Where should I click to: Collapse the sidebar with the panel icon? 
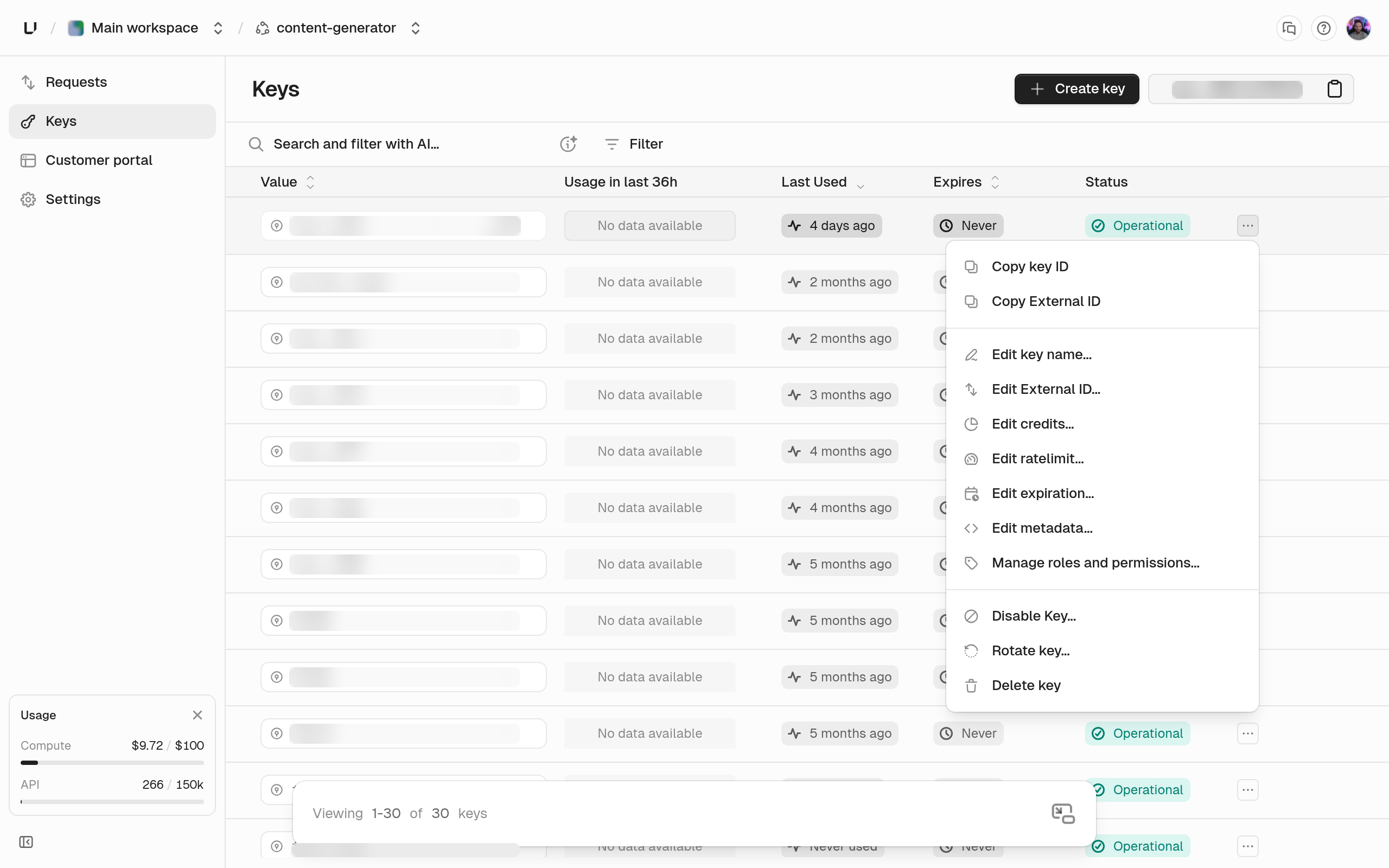tap(26, 841)
